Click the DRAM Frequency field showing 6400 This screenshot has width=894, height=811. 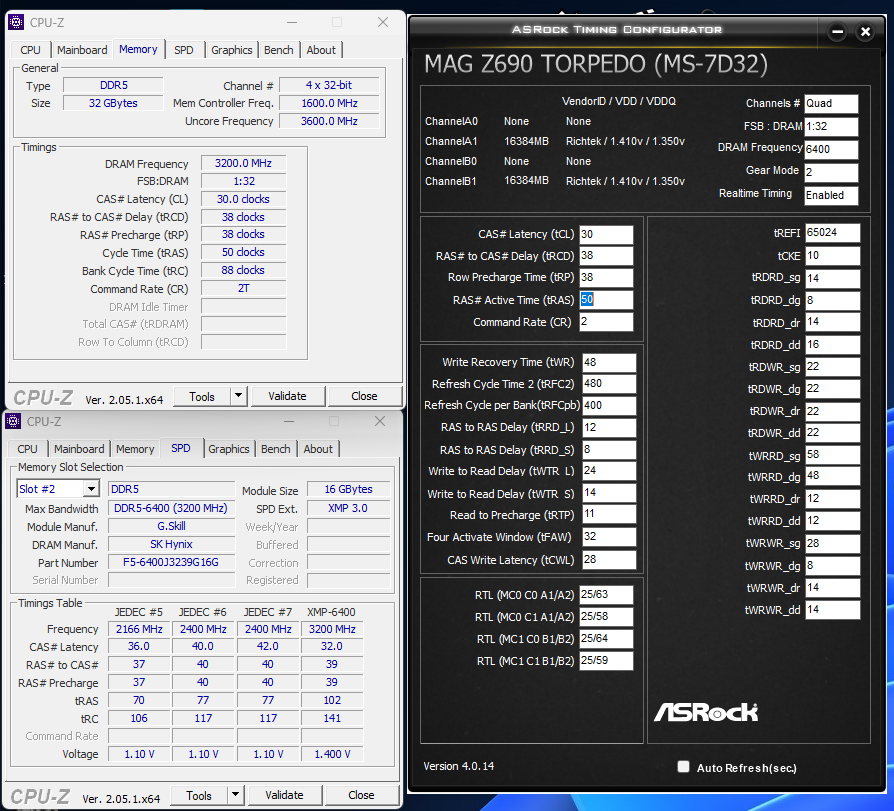click(831, 149)
